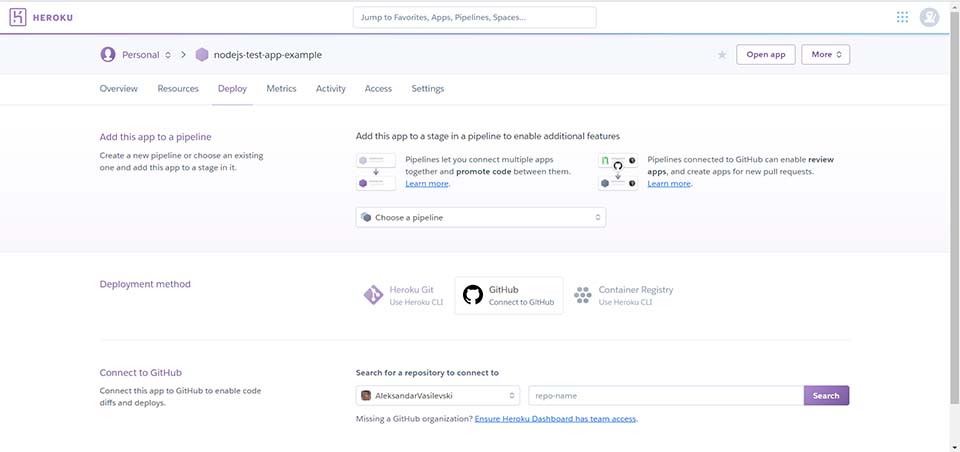
Task: Open the Personal account switcher
Action: 146,55
